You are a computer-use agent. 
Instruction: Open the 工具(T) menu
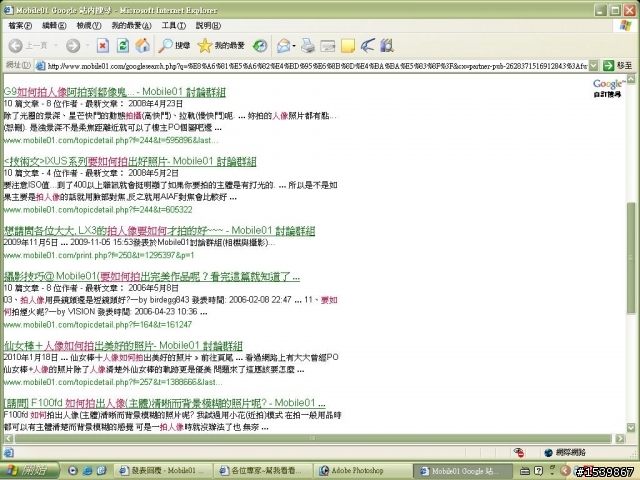pos(174,26)
